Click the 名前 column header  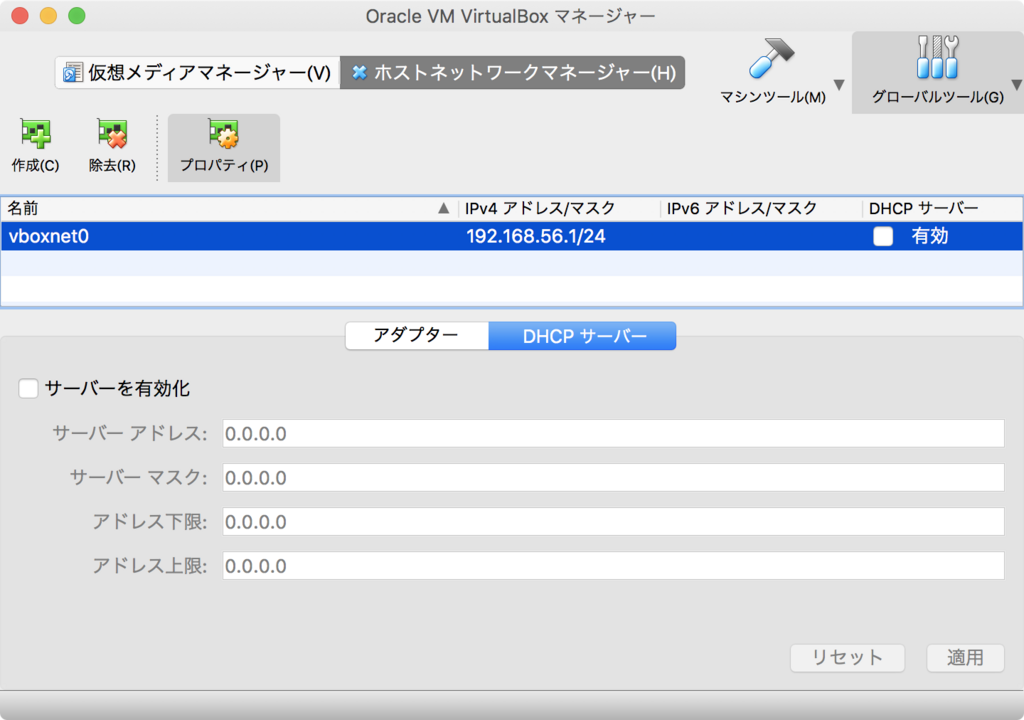tap(229, 208)
